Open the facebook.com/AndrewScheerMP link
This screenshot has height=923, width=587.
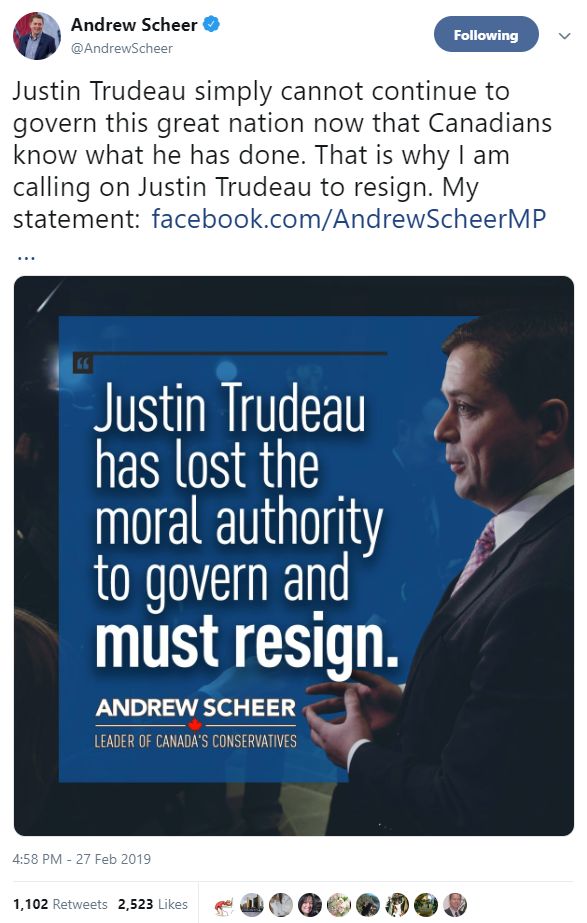pyautogui.click(x=349, y=219)
